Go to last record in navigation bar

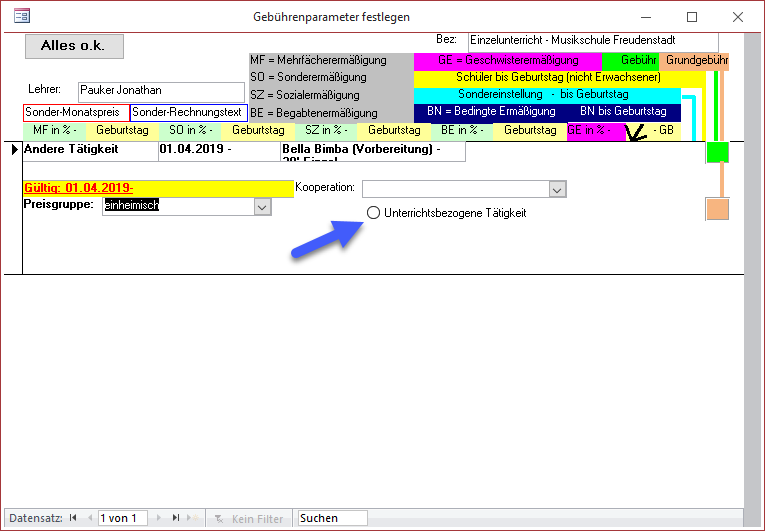[x=176, y=518]
